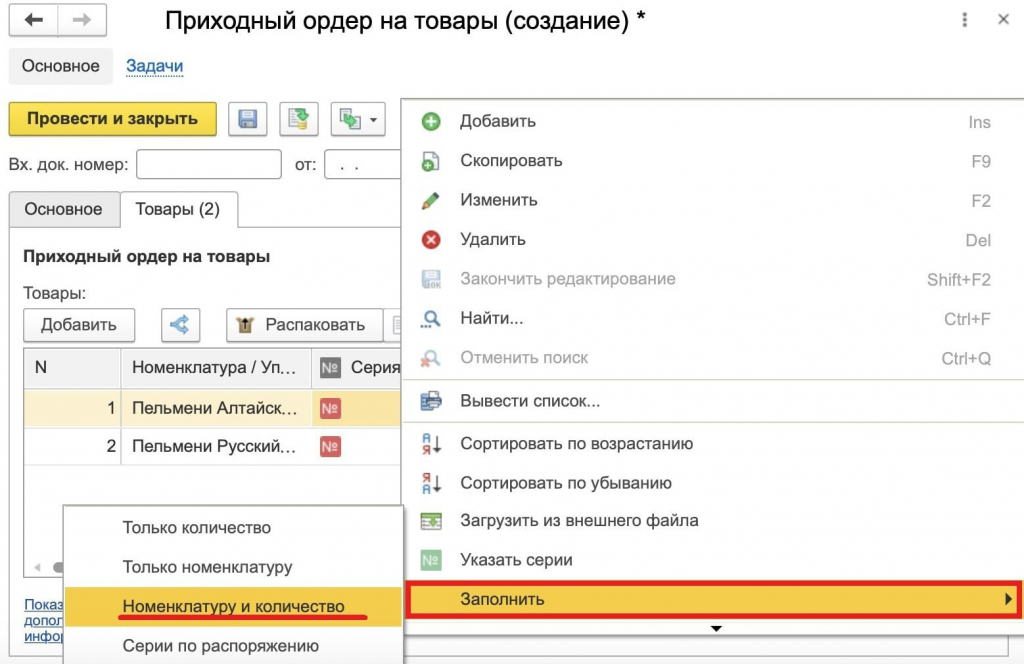Select Номенклатуру и количество option
The image size is (1024, 664).
tap(233, 607)
